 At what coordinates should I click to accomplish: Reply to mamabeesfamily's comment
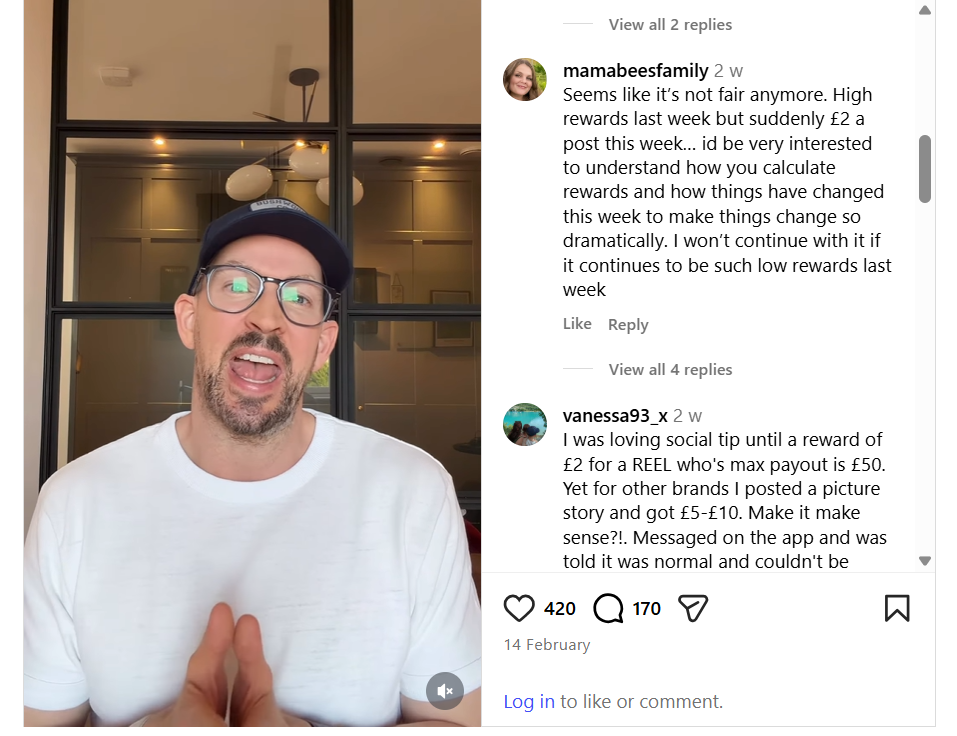coord(628,324)
